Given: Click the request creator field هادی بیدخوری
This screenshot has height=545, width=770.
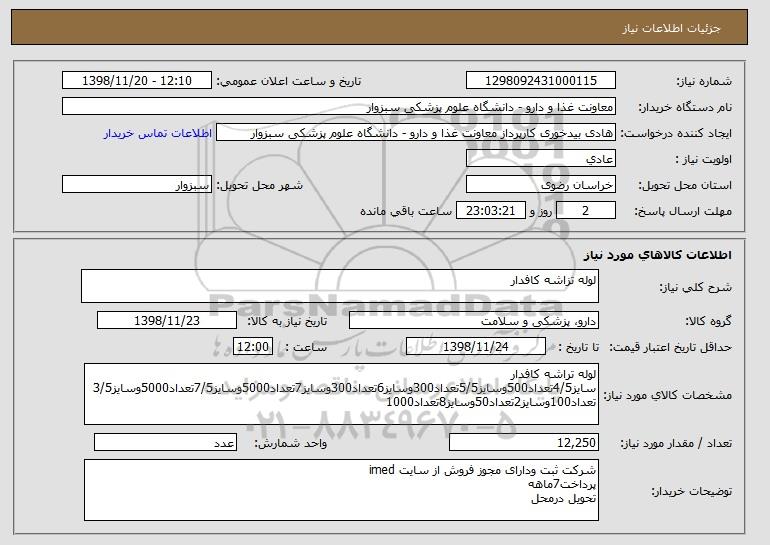Looking at the screenshot, I should click(x=416, y=133).
